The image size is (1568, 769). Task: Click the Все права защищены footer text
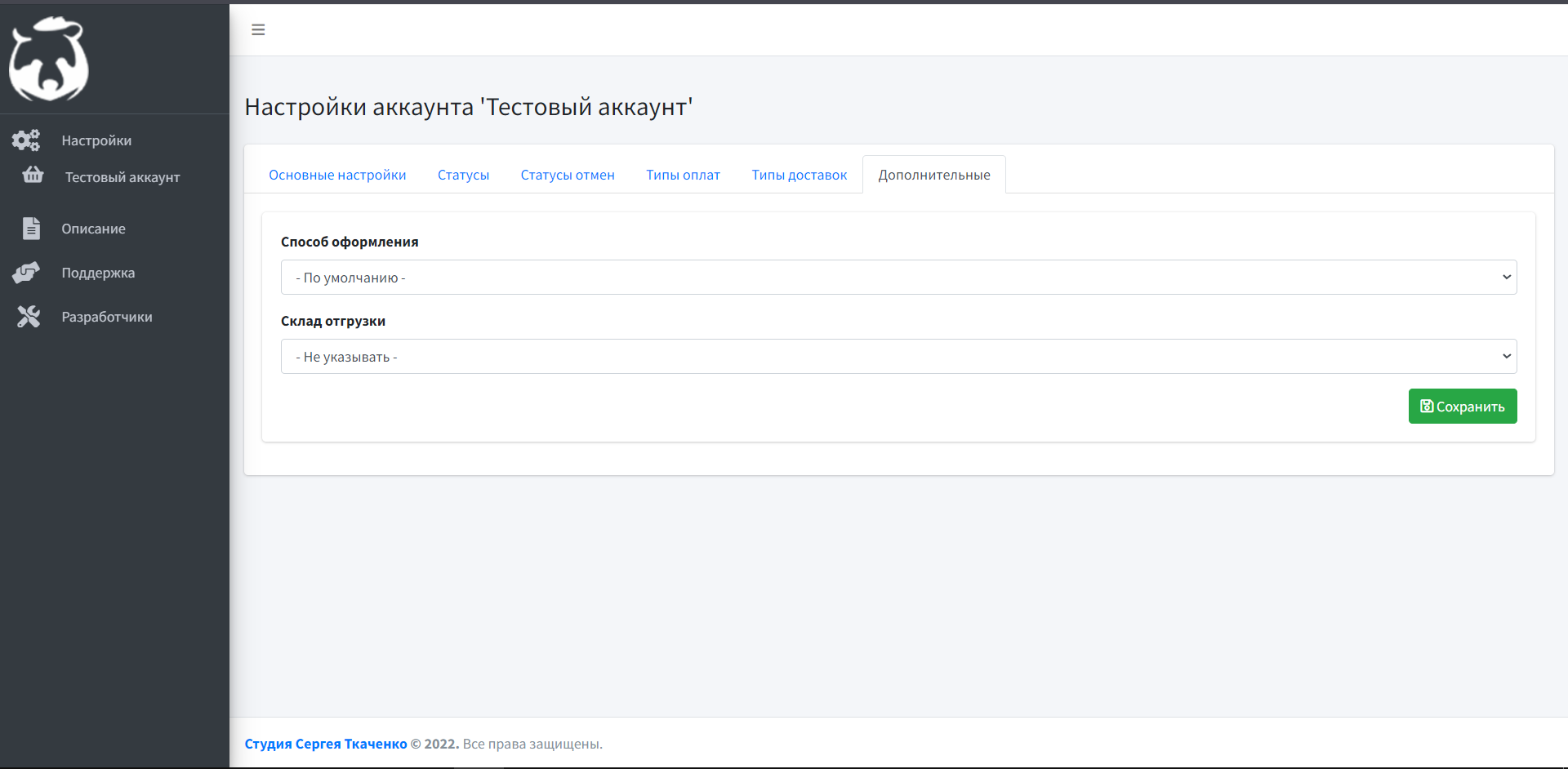[x=532, y=744]
